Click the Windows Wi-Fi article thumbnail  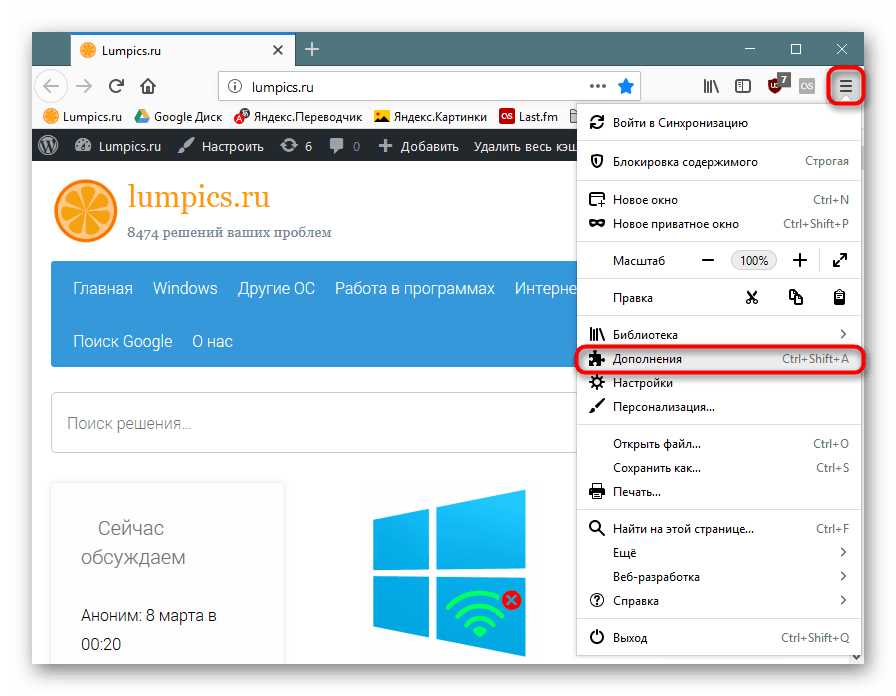pyautogui.click(x=449, y=573)
